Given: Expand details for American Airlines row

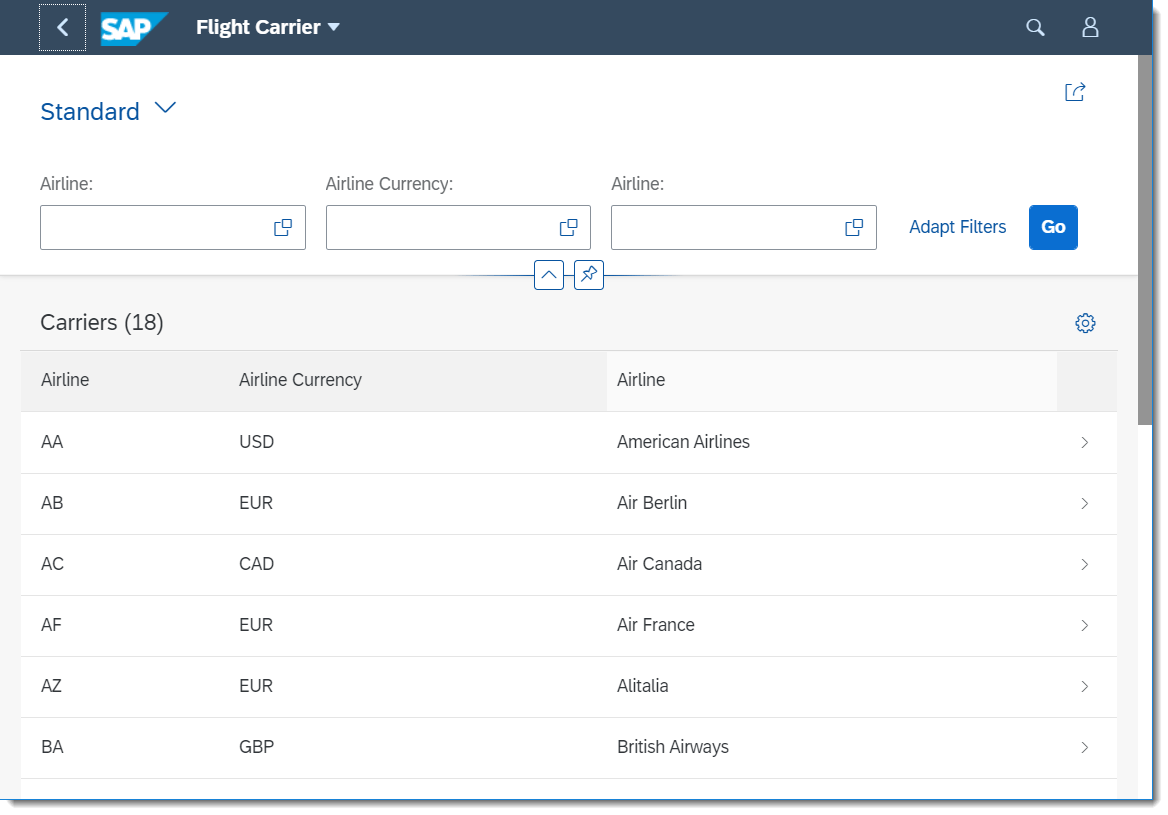Looking at the screenshot, I should pos(1085,441).
